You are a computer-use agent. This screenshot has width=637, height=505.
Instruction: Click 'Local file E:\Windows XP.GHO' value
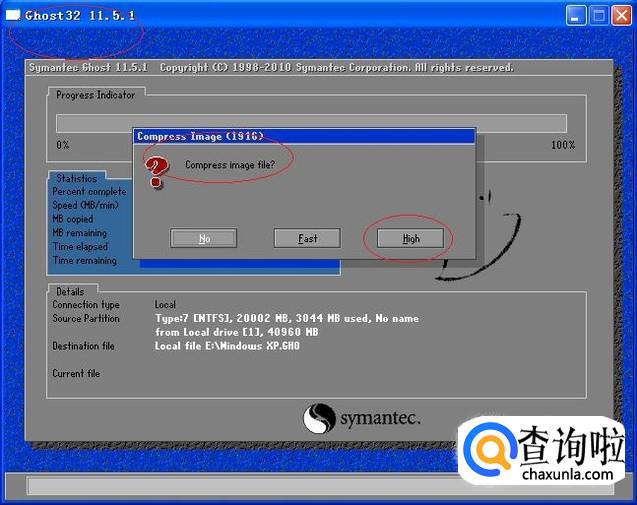(x=227, y=346)
